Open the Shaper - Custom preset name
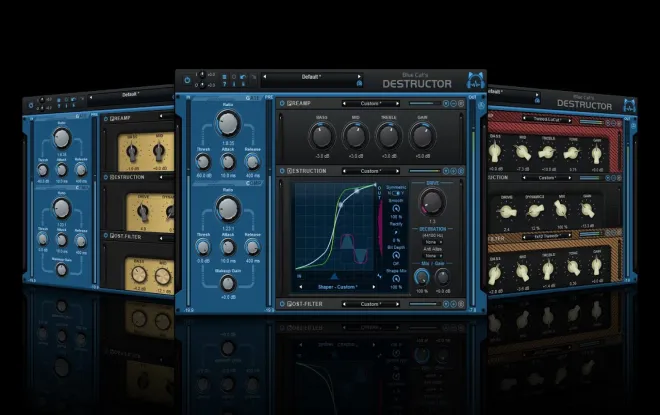Viewport: 660px width, 415px height. (337, 287)
